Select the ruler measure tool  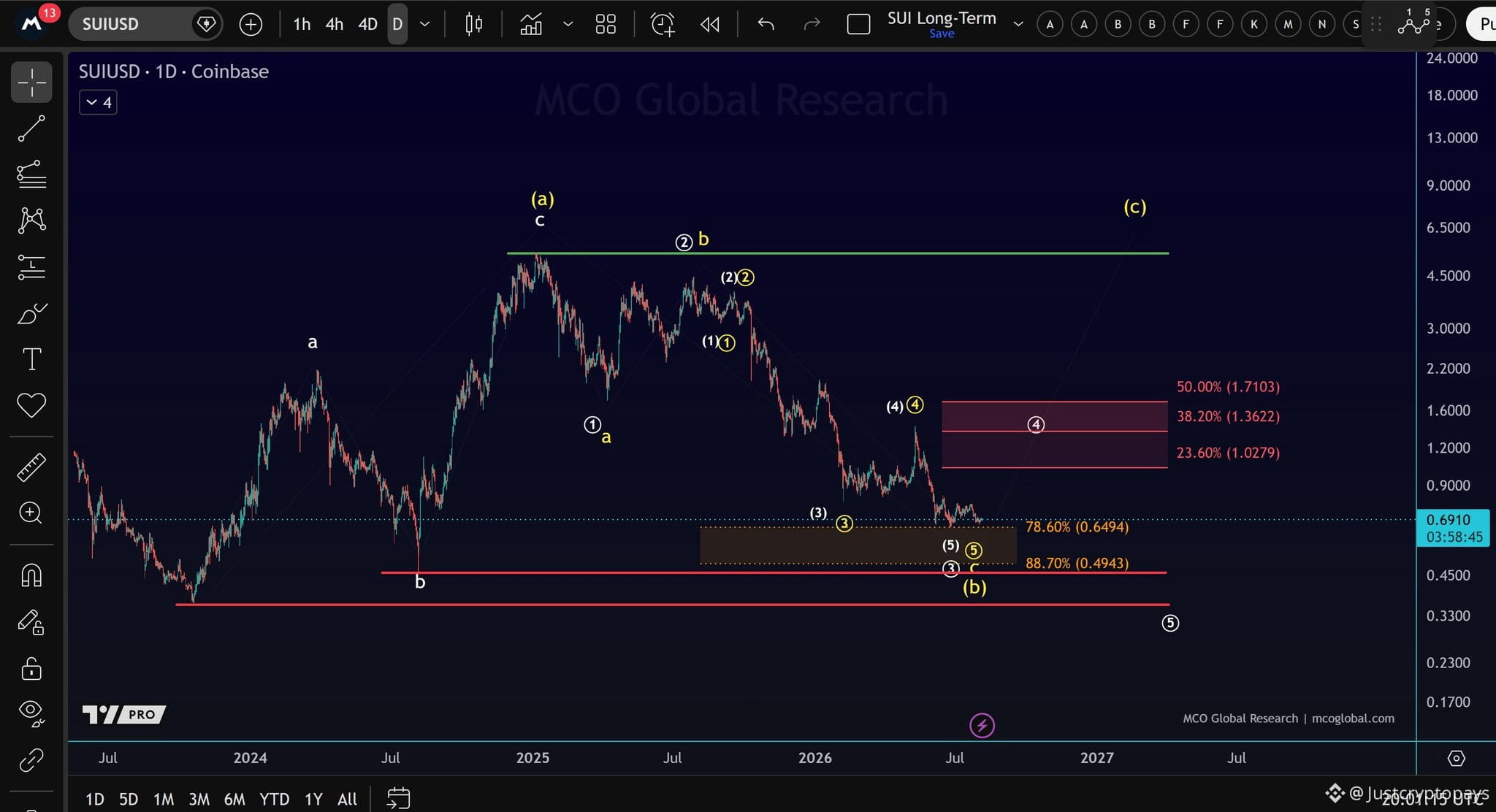click(31, 467)
